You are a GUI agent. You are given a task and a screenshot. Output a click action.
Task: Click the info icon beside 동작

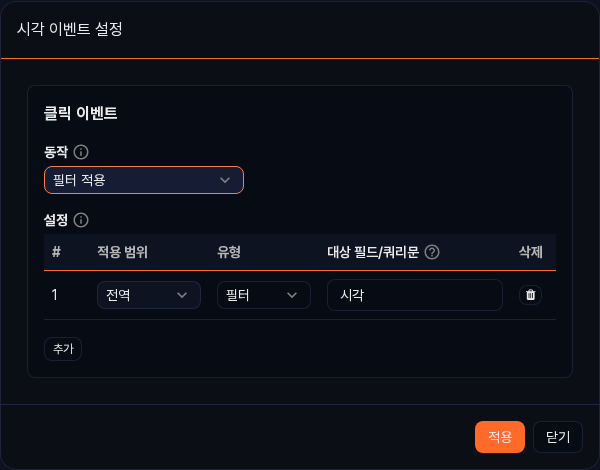pos(82,153)
